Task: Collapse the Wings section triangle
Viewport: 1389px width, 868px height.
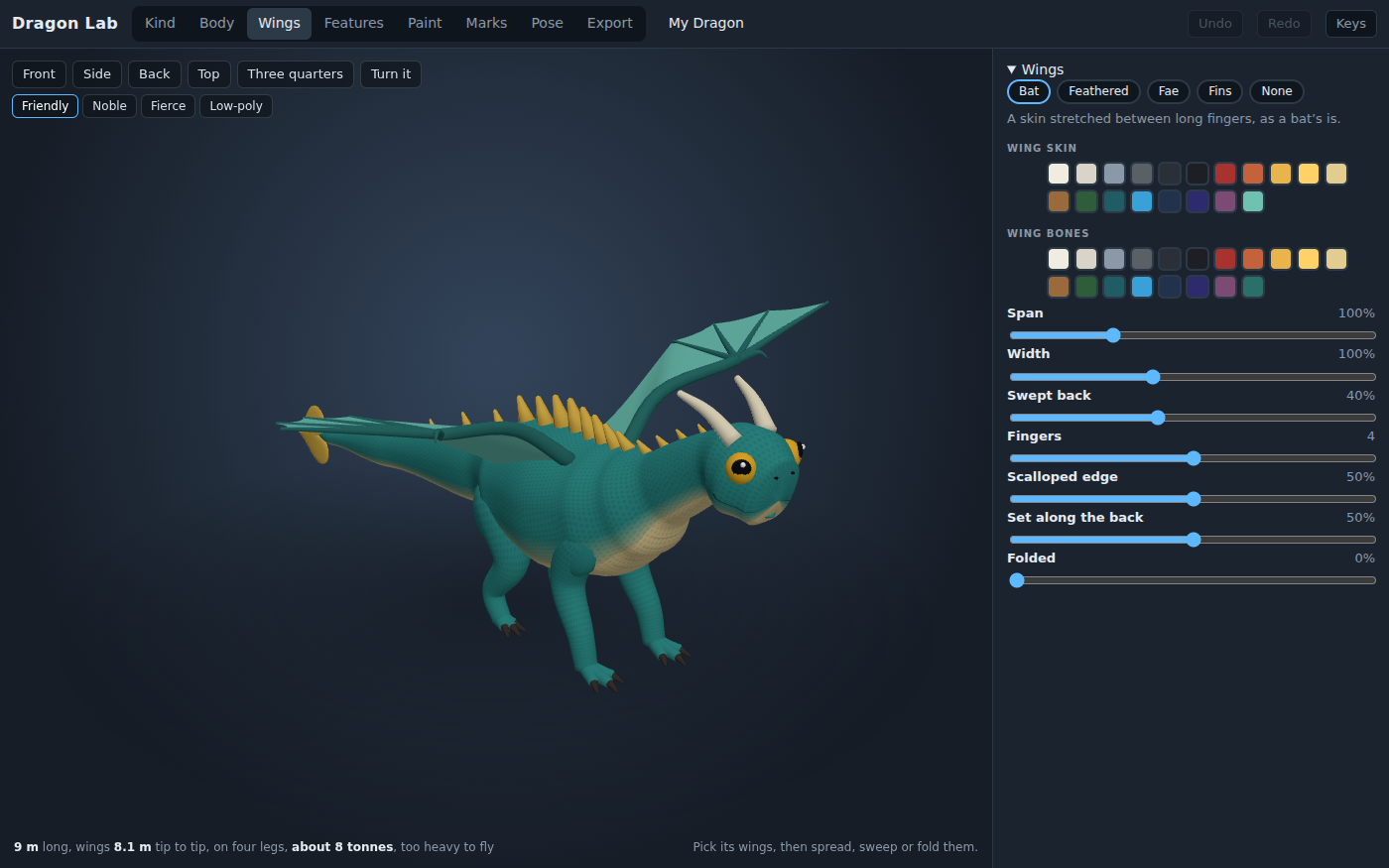Action: tap(1012, 69)
